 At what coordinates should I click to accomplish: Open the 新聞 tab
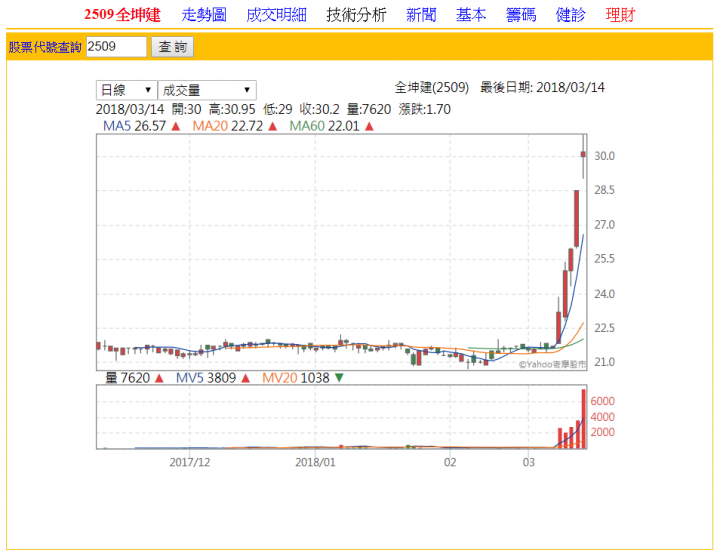(421, 15)
